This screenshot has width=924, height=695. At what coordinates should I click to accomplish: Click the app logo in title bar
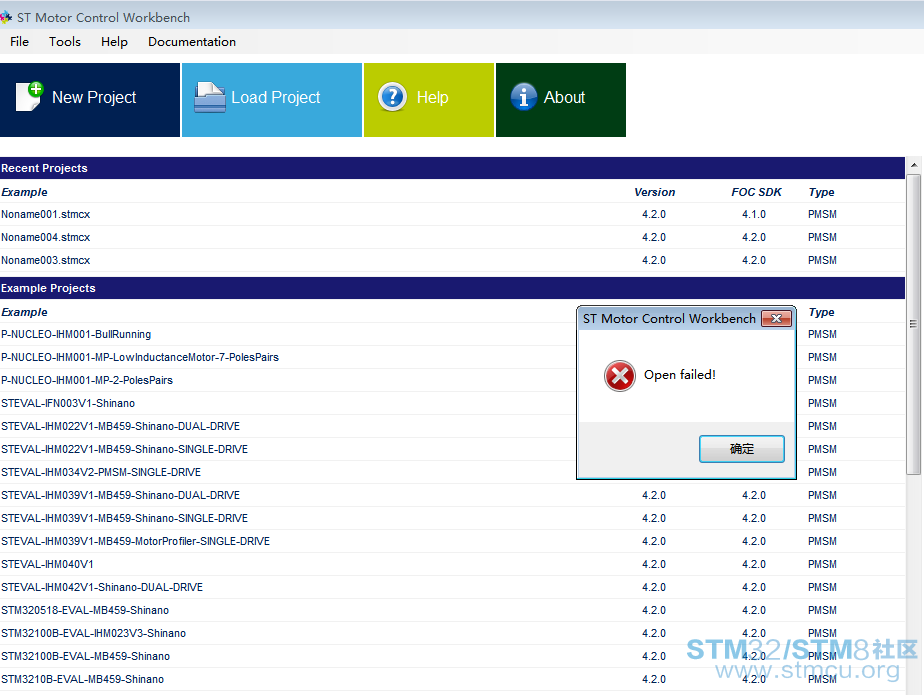point(6,18)
